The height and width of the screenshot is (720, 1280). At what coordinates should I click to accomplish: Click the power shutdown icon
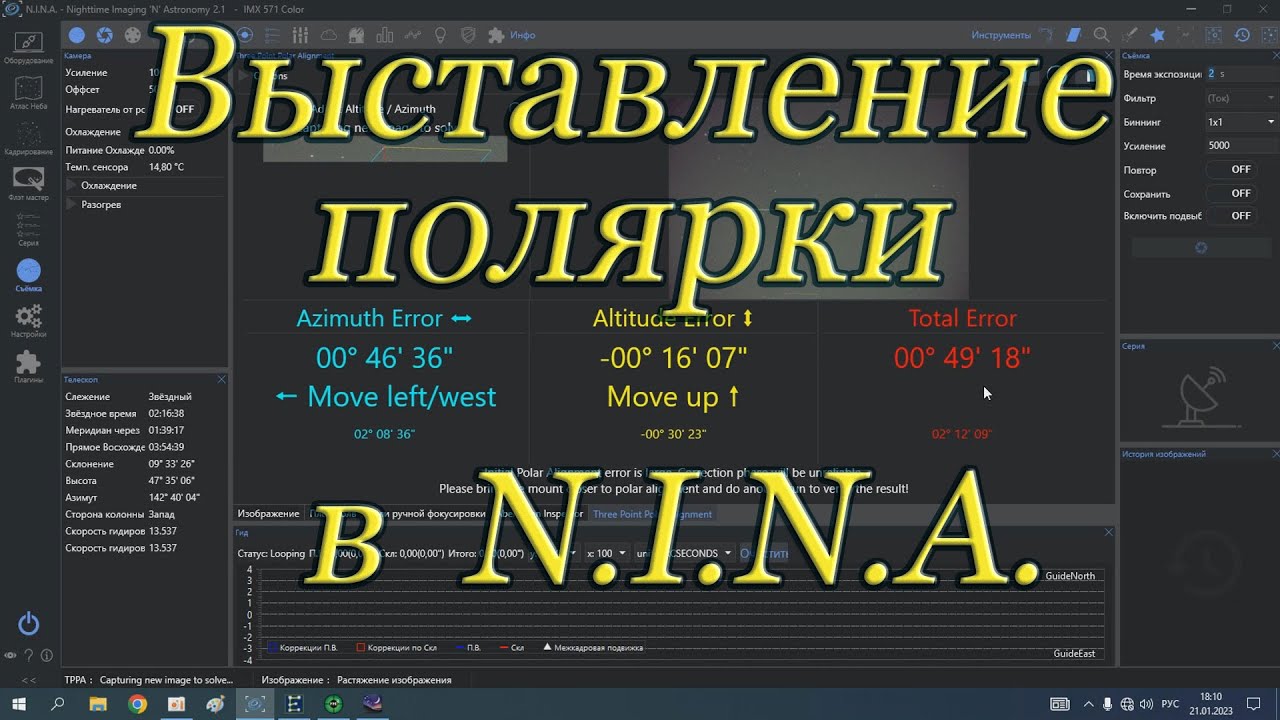coord(28,625)
